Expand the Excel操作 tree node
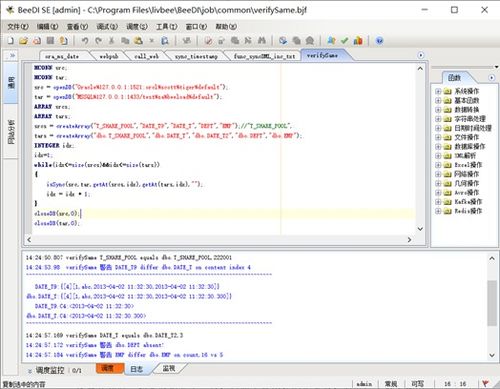This screenshot has width=500, height=389. click(438, 165)
